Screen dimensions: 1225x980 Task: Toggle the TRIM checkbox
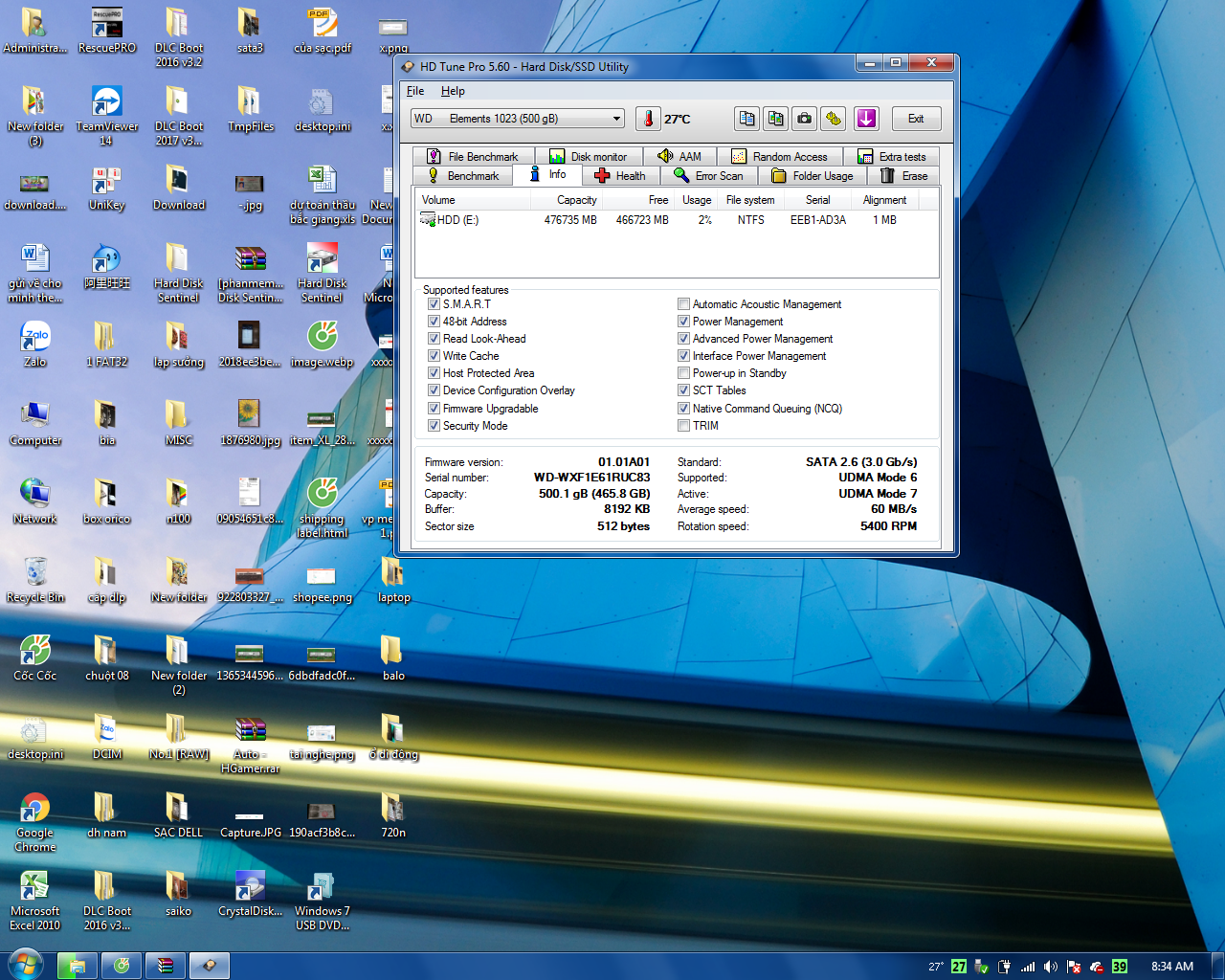click(x=683, y=426)
